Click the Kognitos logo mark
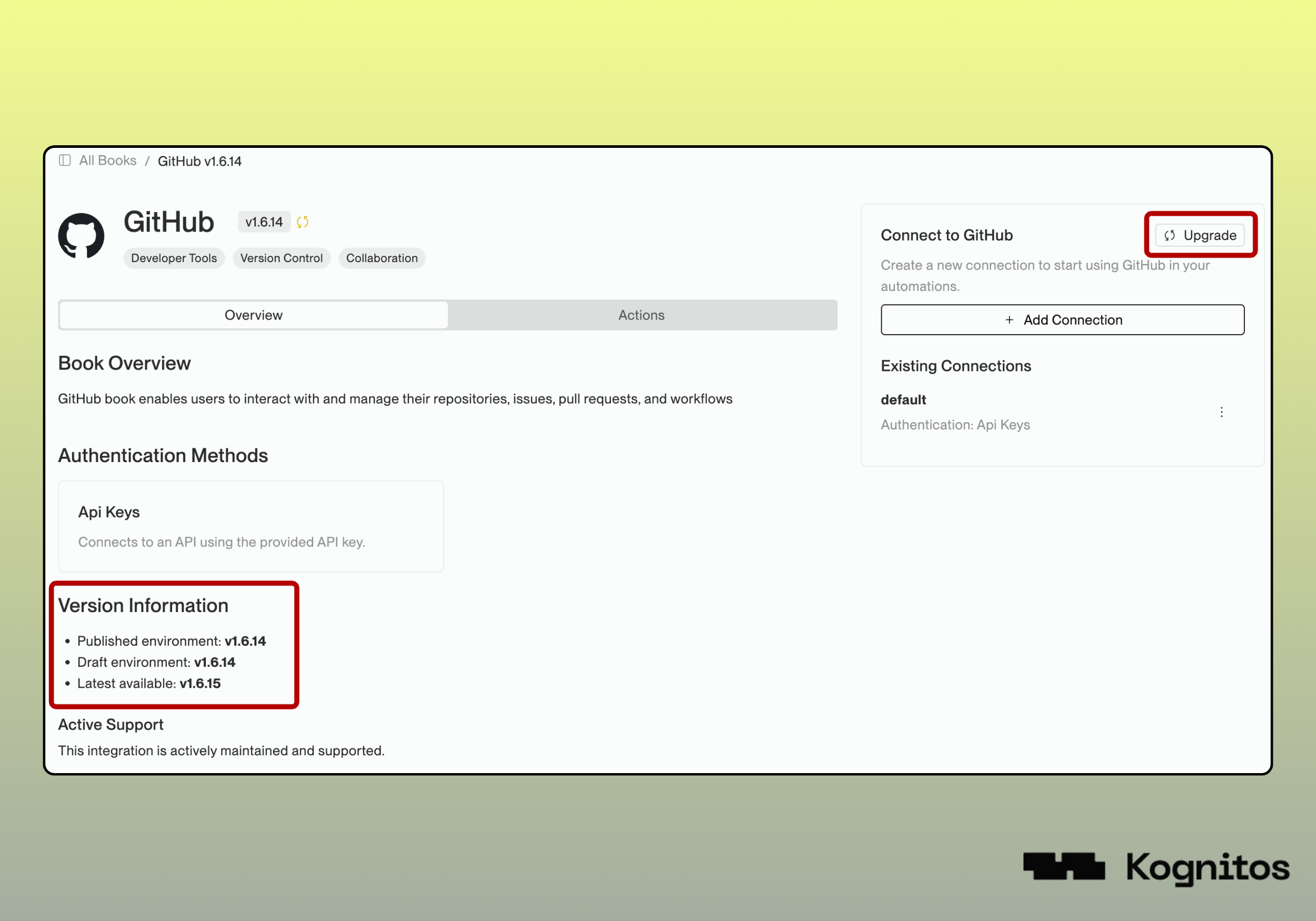 click(1063, 866)
